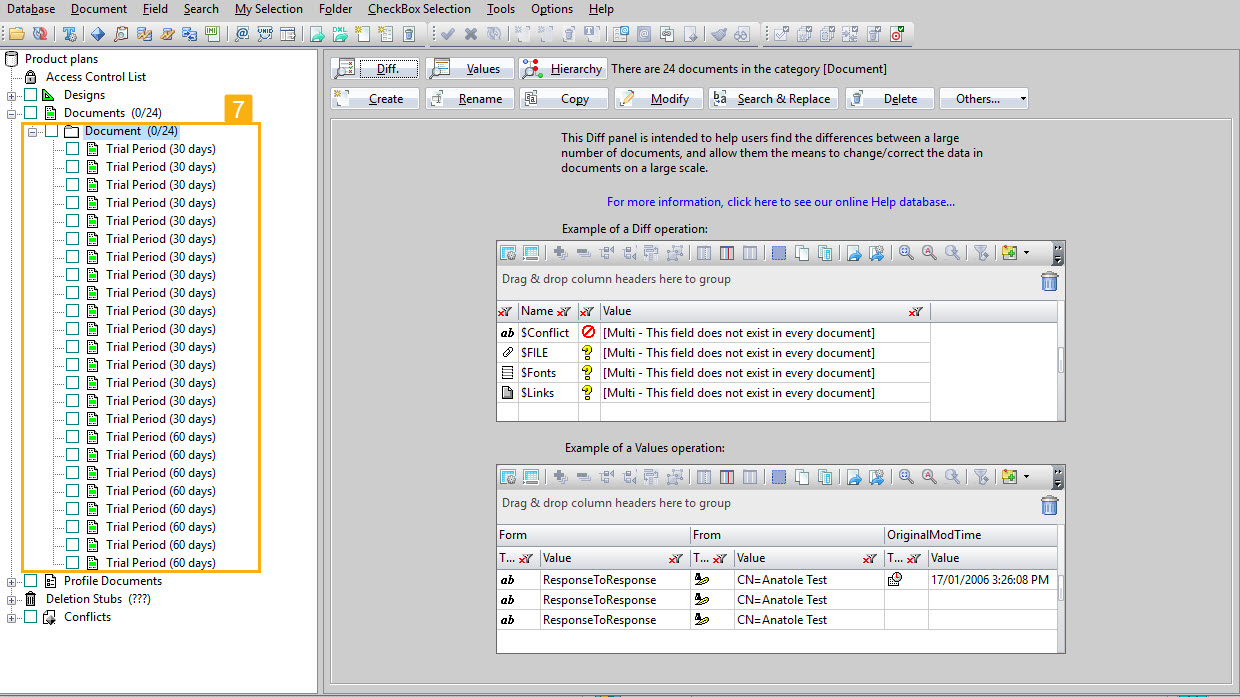Click the grid settings icon in Diff grid toolbar

tap(508, 253)
